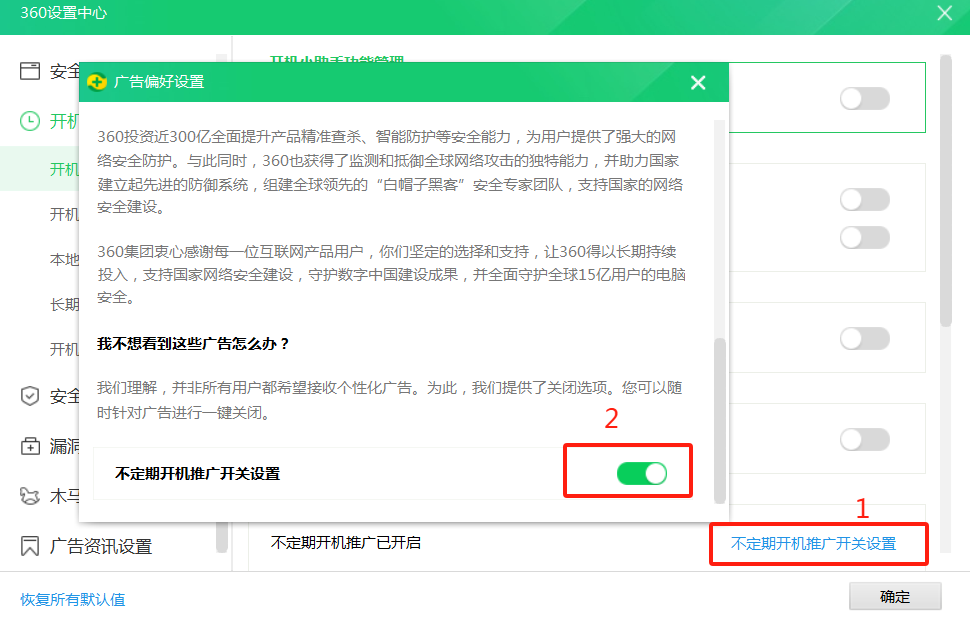This screenshot has height=621, width=970.
Task: Click the 确定 button
Action: [895, 597]
